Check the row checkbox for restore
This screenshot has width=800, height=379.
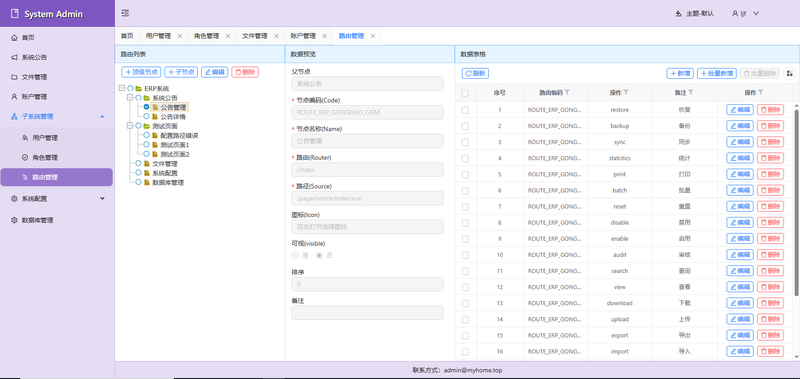click(465, 110)
